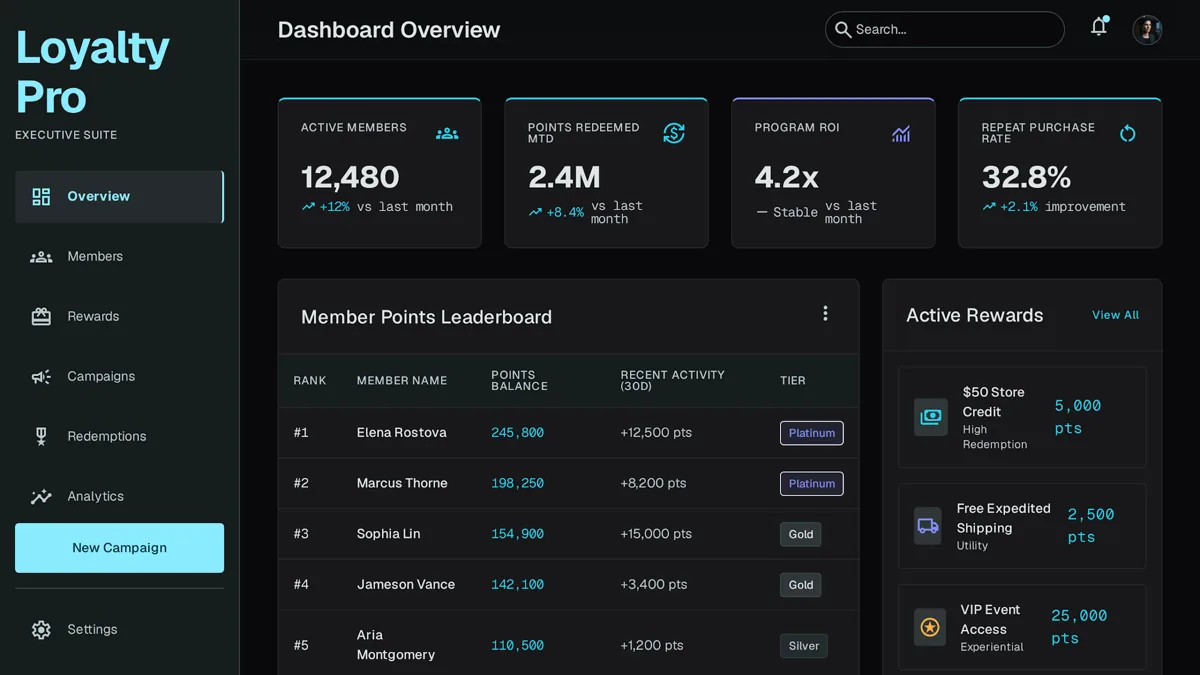Image resolution: width=1200 pixels, height=675 pixels.
Task: Open the VIP Event Access reward card
Action: pyautogui.click(x=1022, y=627)
